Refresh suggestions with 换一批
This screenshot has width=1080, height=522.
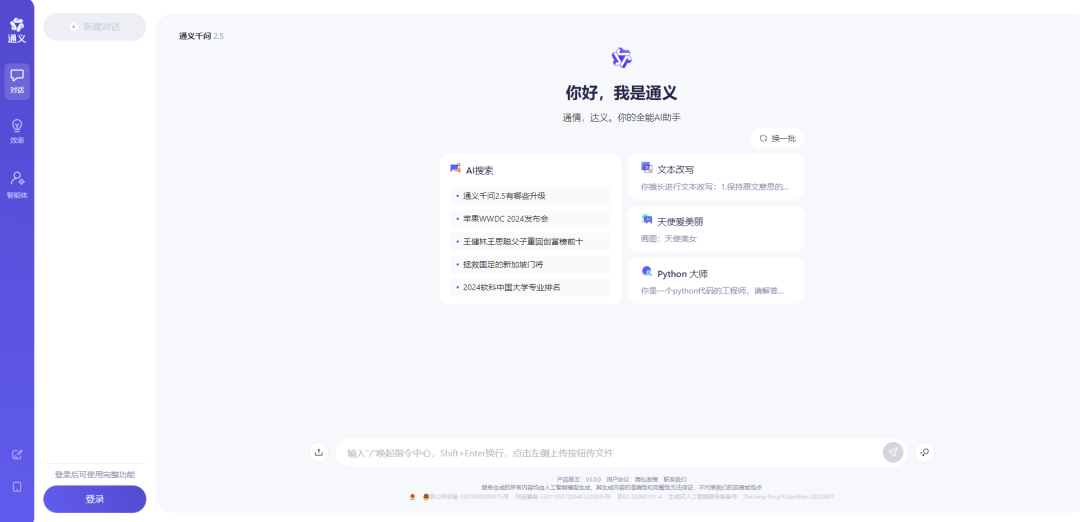click(777, 138)
